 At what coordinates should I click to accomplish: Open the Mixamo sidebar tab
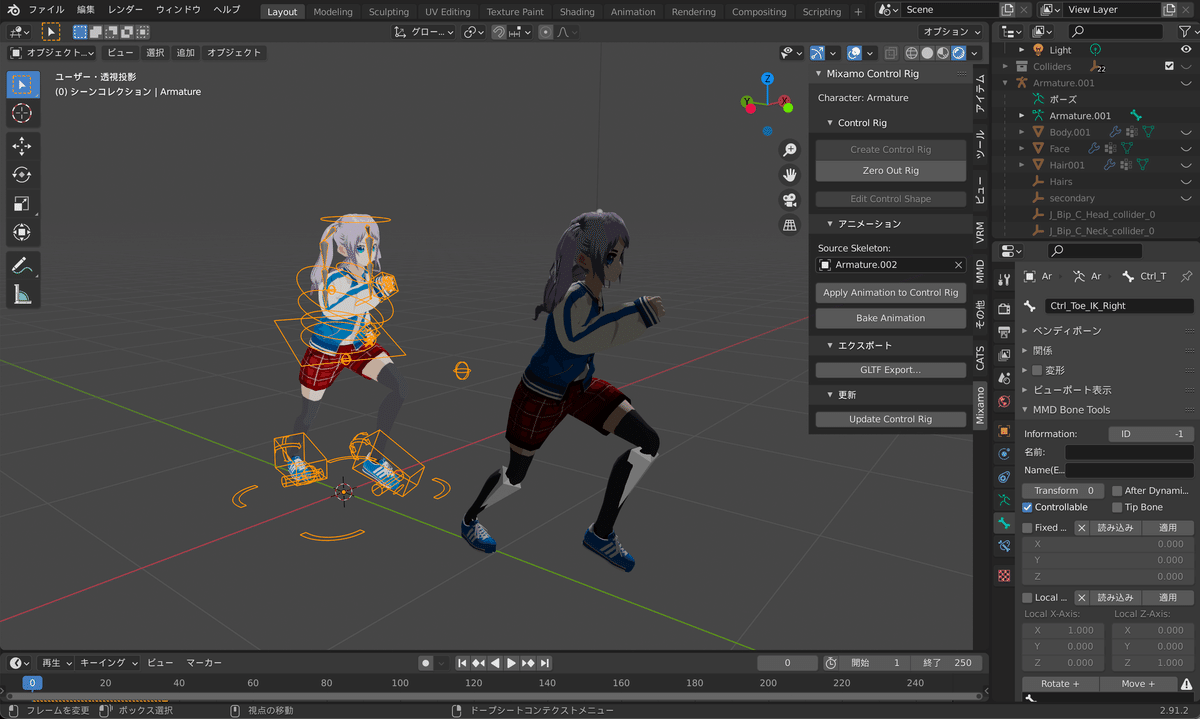tap(980, 407)
